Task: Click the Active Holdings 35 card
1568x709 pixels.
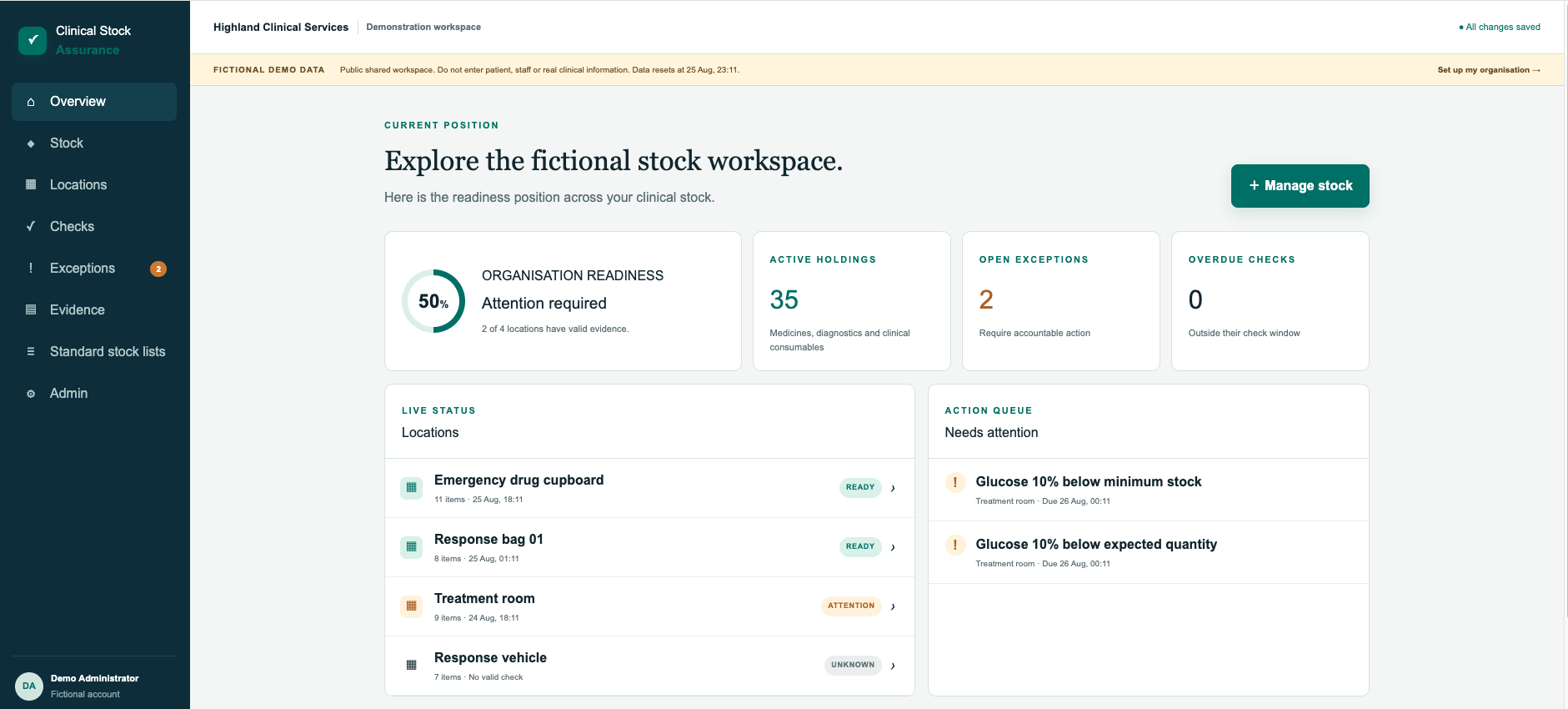Action: [851, 301]
